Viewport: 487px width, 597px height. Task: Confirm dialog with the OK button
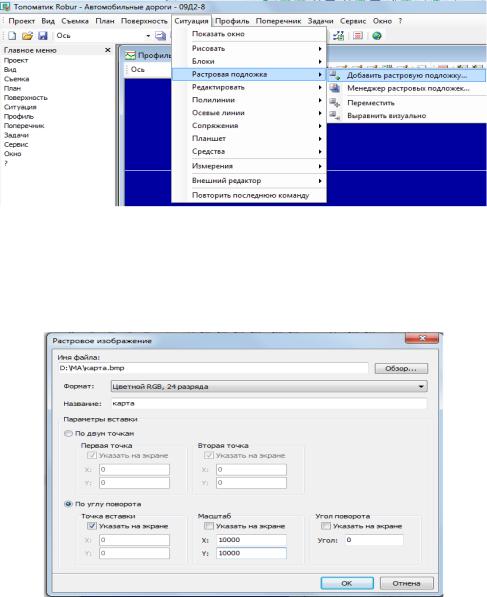tap(346, 583)
